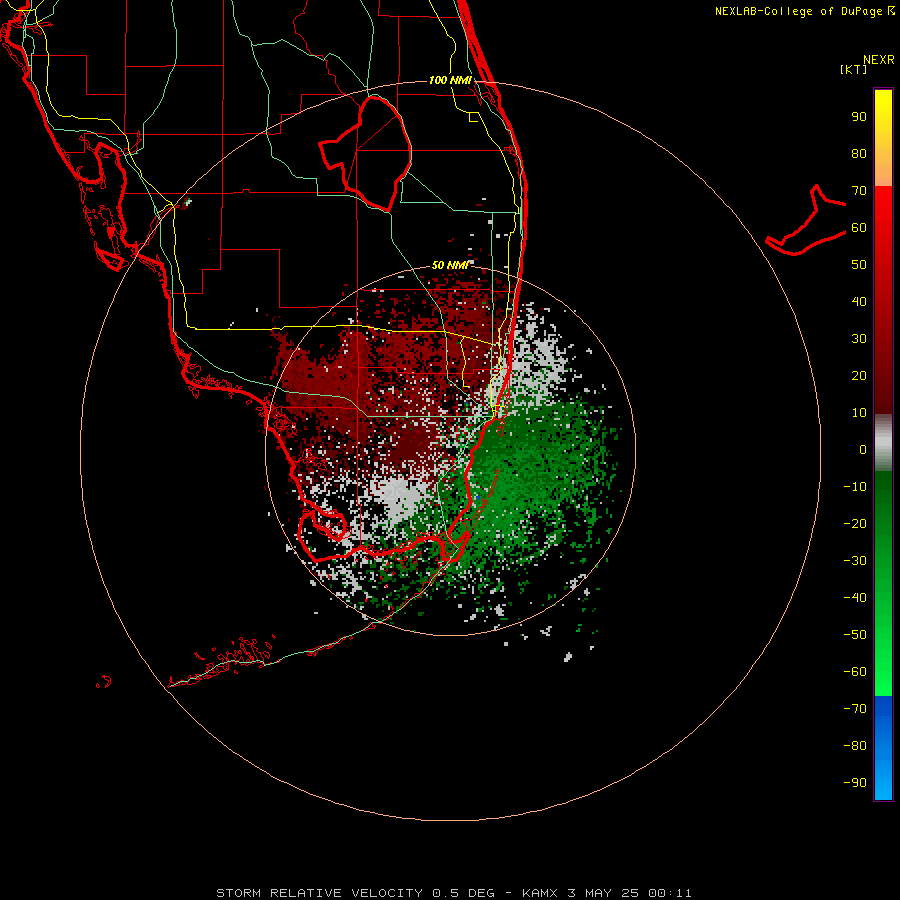The image size is (900, 900).
Task: Click the -80 value on the velocity scale
Action: pos(855,746)
